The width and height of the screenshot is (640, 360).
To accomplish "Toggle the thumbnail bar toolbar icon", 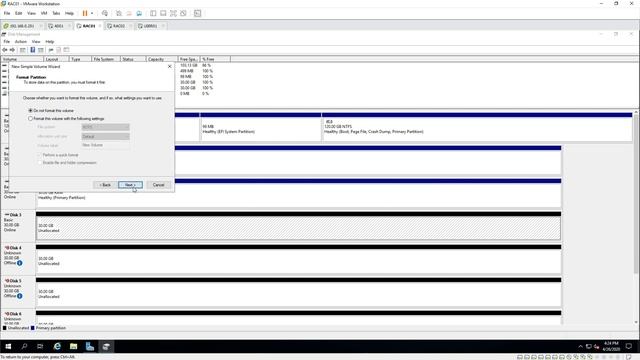I will point(163,13).
